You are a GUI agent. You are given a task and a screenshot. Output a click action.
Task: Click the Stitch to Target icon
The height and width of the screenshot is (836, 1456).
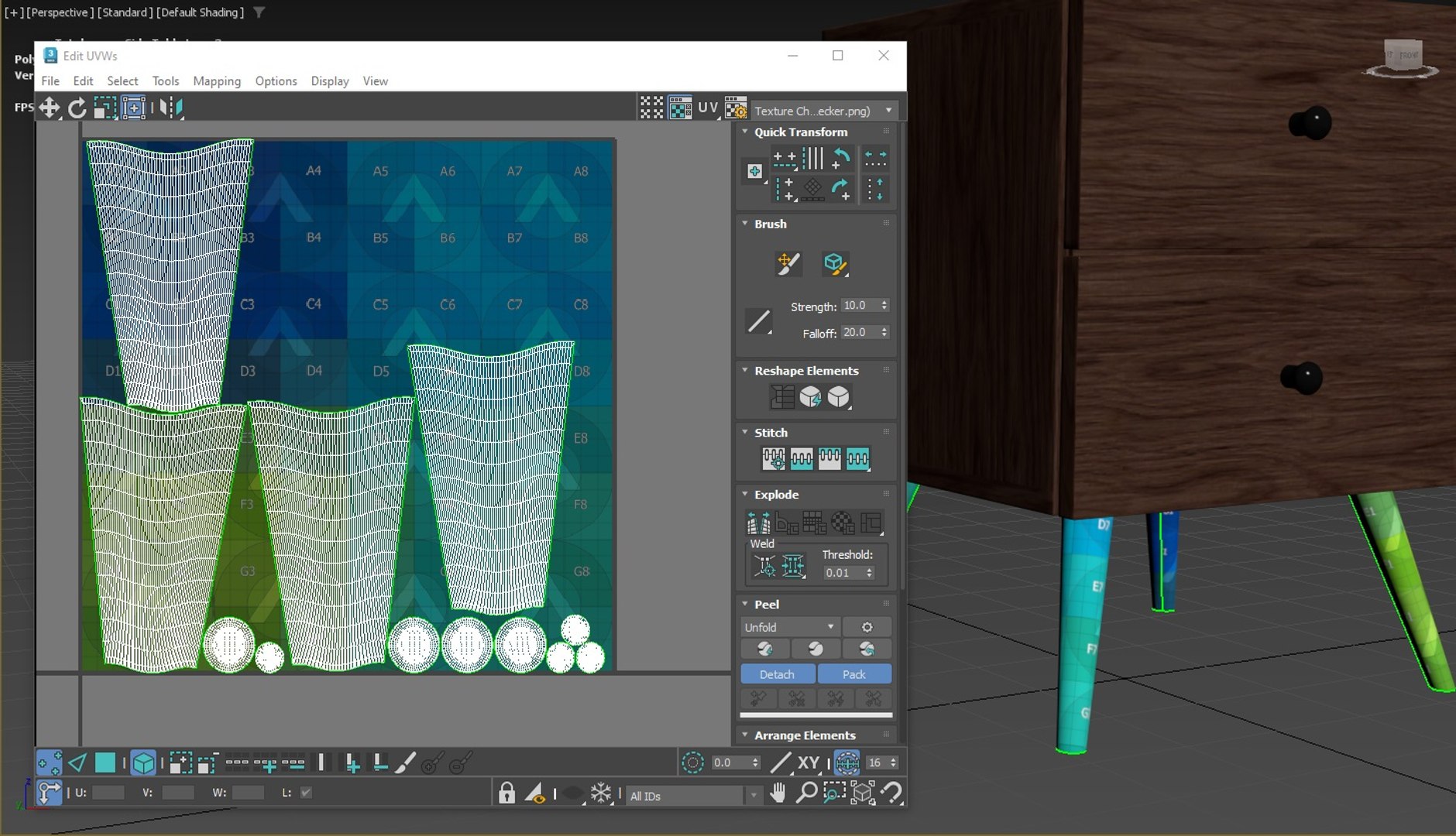tap(774, 459)
